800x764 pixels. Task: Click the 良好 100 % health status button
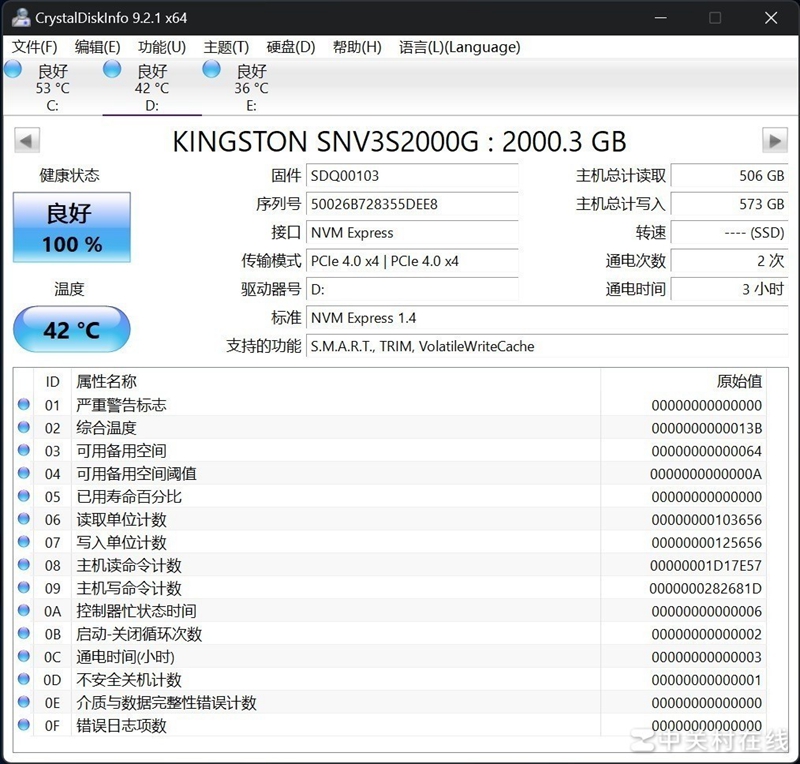(x=71, y=228)
